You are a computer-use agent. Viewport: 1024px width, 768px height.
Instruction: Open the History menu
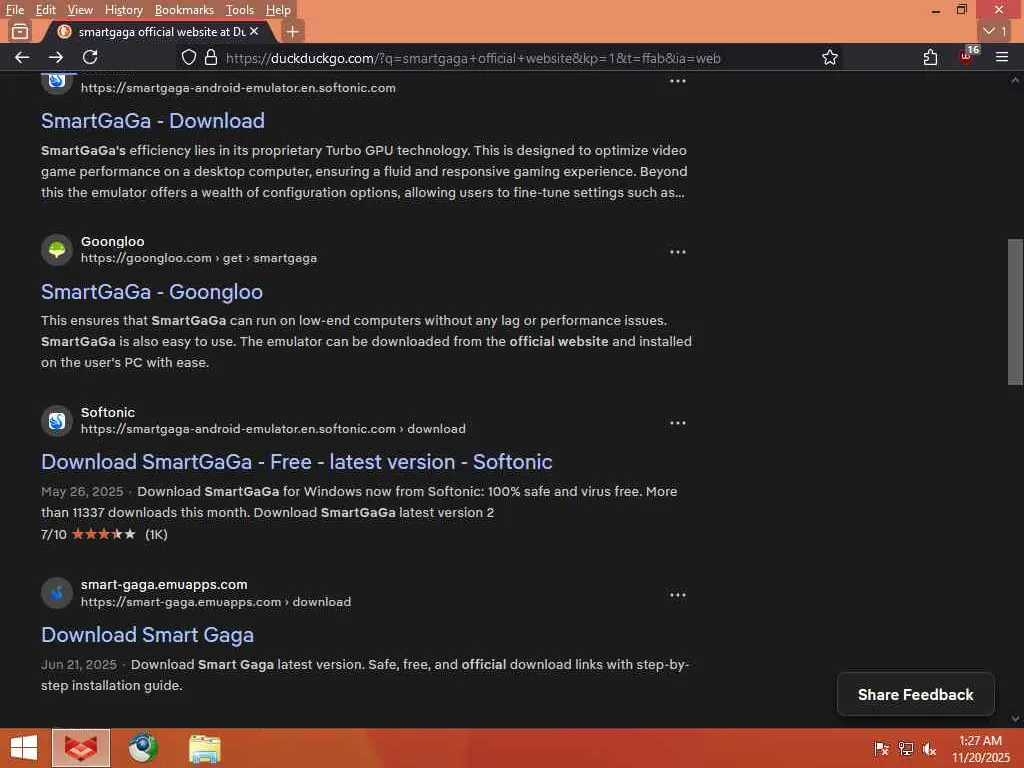pos(123,10)
